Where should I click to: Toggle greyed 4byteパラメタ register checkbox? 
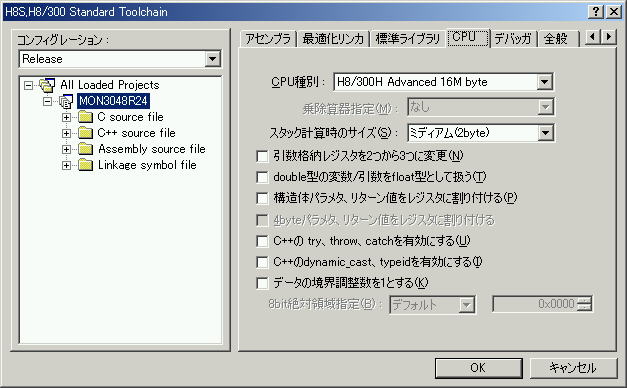pos(262,220)
